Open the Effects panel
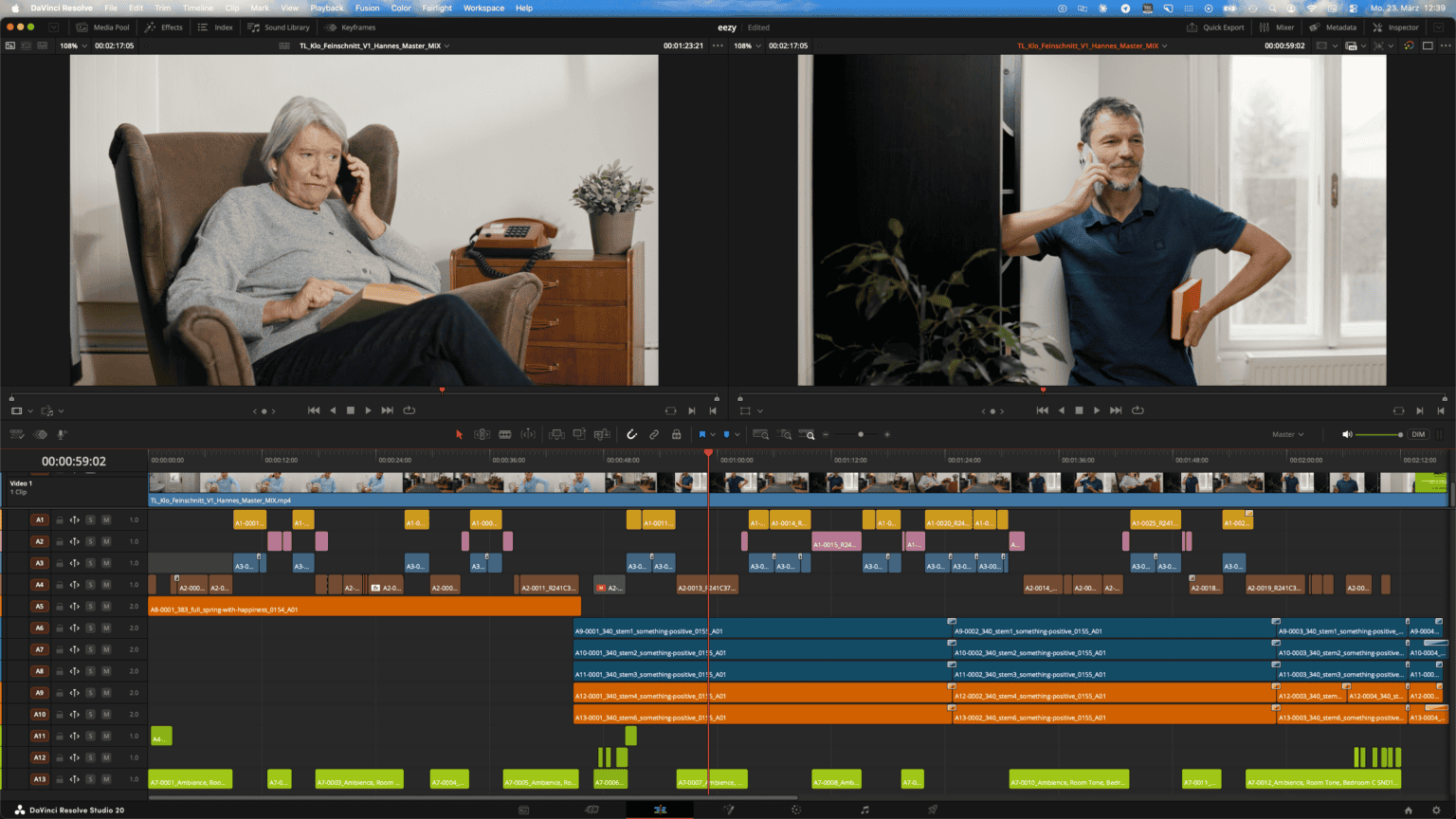This screenshot has height=819, width=1456. point(164,27)
